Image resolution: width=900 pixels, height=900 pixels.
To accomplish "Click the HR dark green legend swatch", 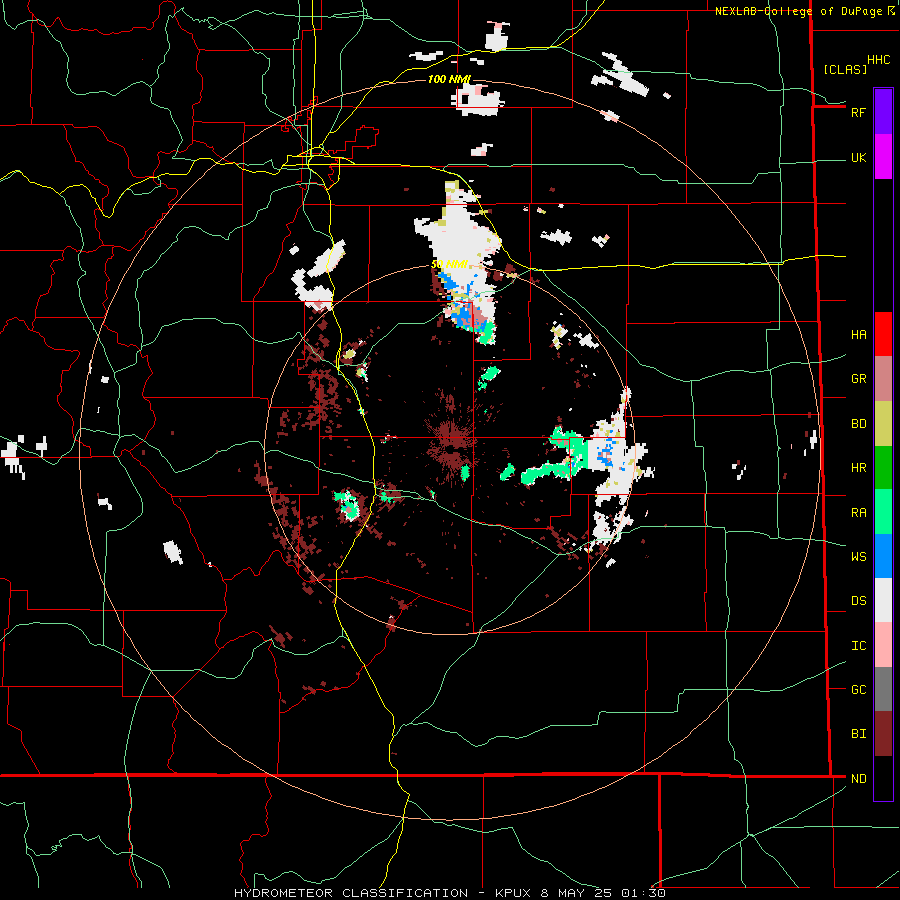I will pos(883,467).
